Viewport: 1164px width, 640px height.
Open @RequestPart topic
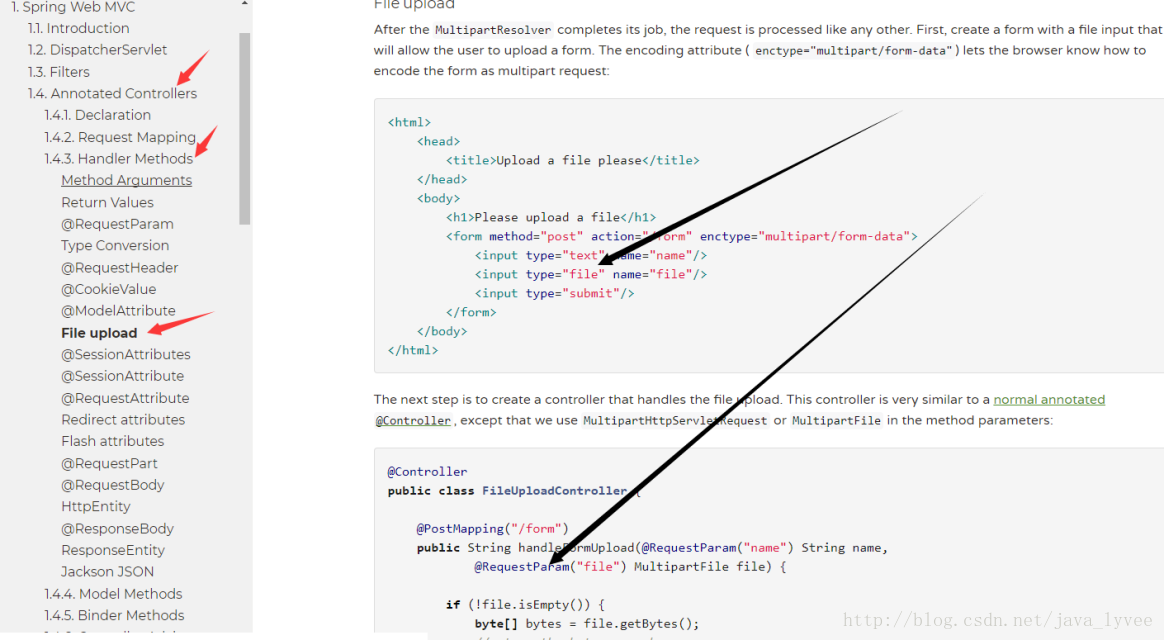pyautogui.click(x=109, y=464)
